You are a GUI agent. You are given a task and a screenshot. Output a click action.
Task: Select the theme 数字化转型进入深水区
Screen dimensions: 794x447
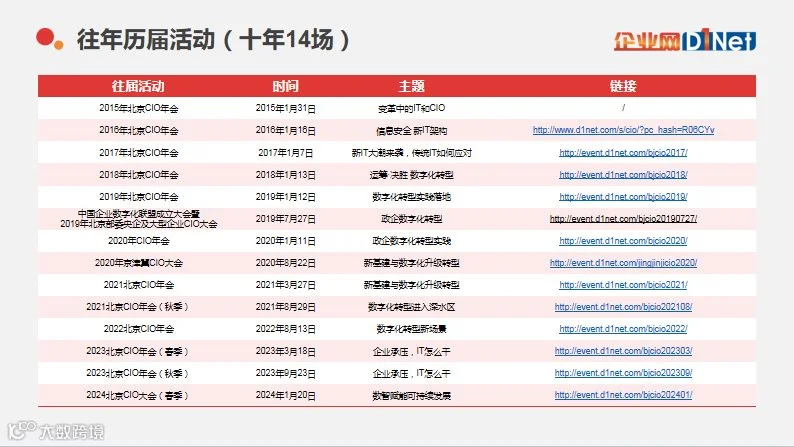click(x=411, y=307)
